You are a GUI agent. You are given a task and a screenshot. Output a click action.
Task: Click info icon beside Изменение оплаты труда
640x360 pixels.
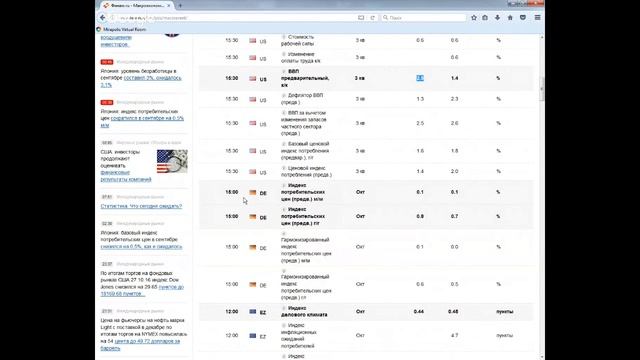click(284, 54)
